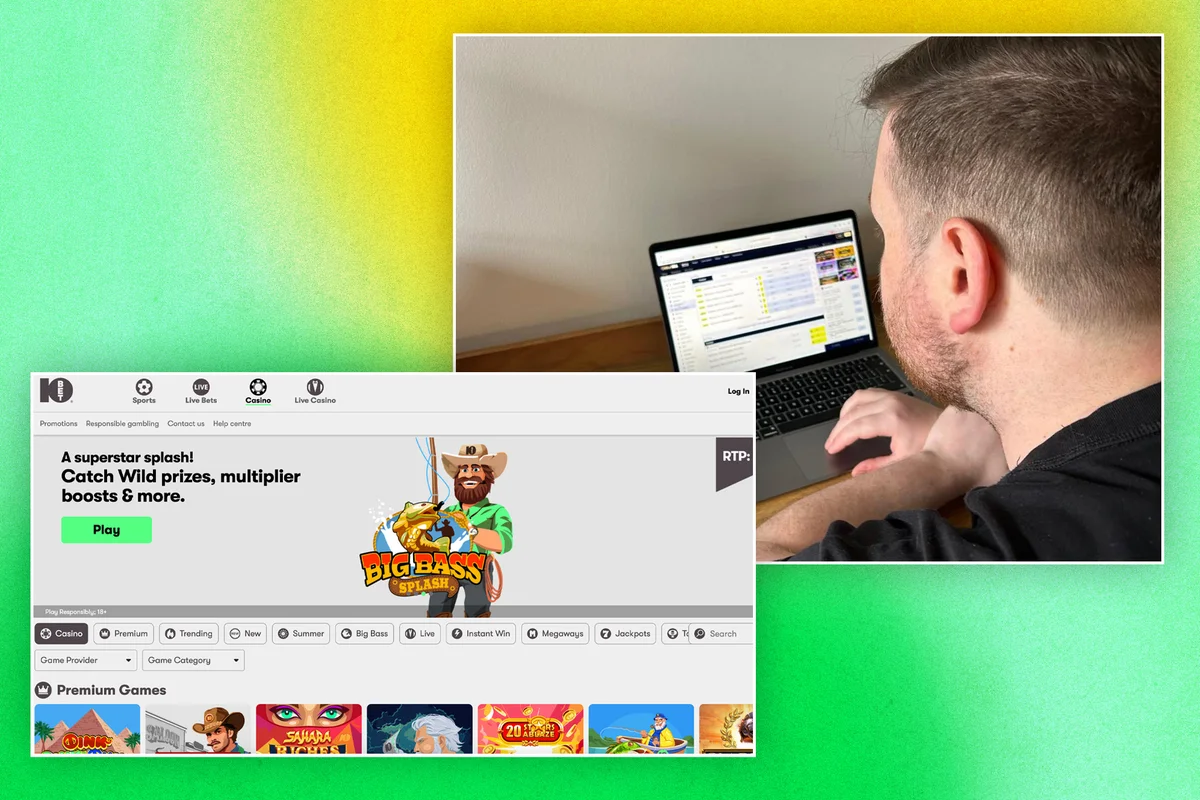Show Instant Win games
The image size is (1200, 800).
point(481,633)
